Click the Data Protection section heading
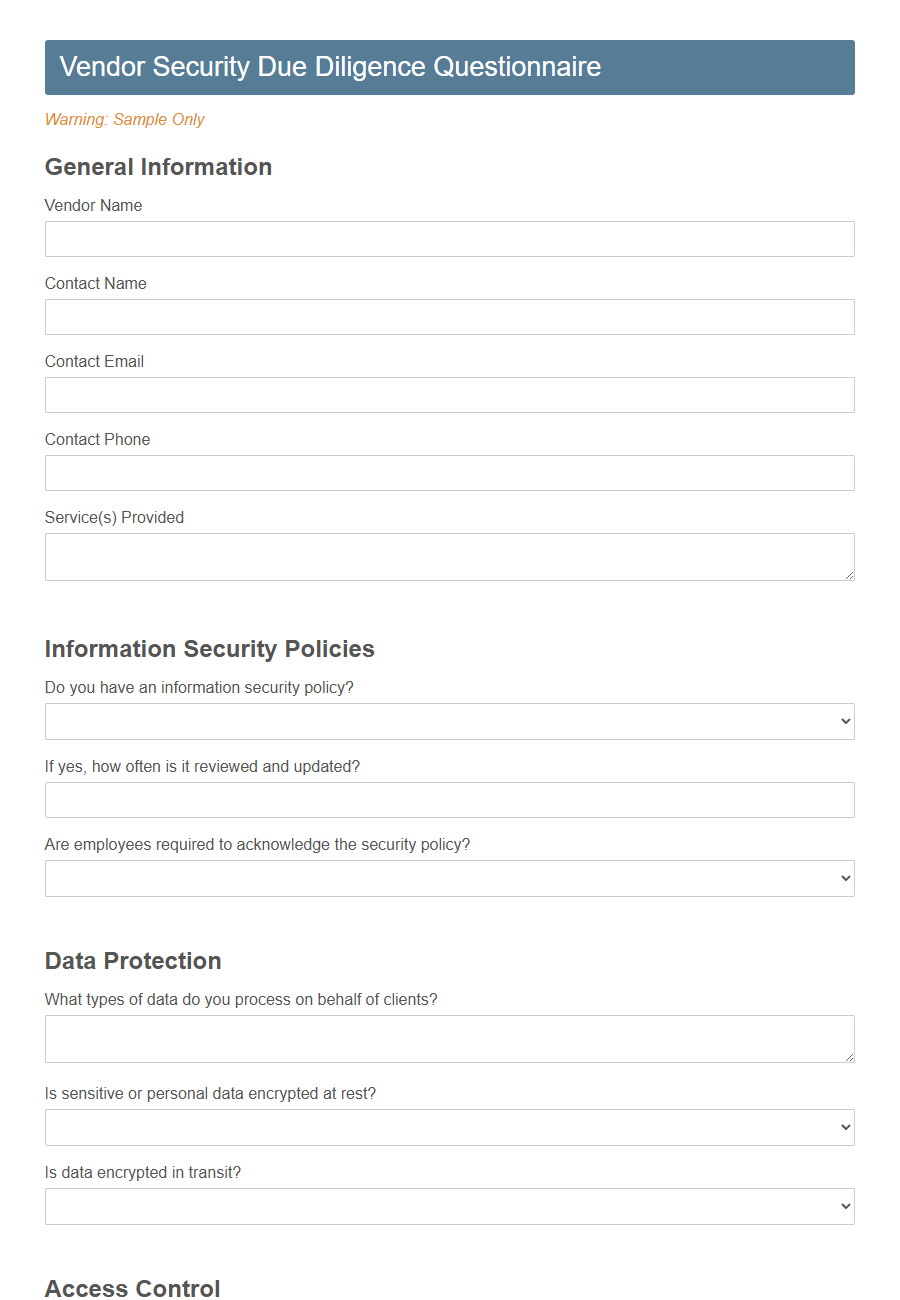 (x=133, y=961)
